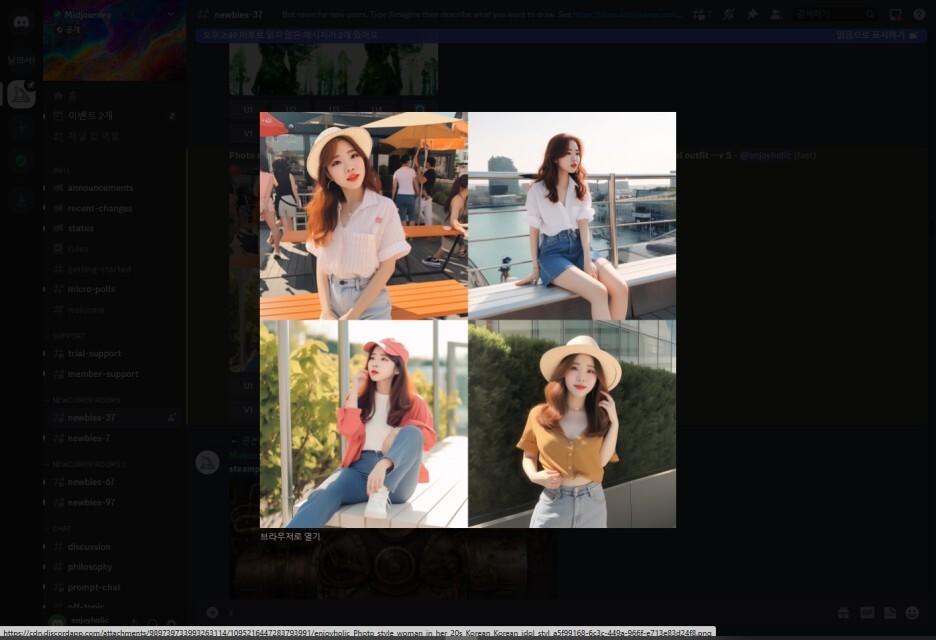
Task: Open the gift icon in message bar
Action: [x=843, y=613]
